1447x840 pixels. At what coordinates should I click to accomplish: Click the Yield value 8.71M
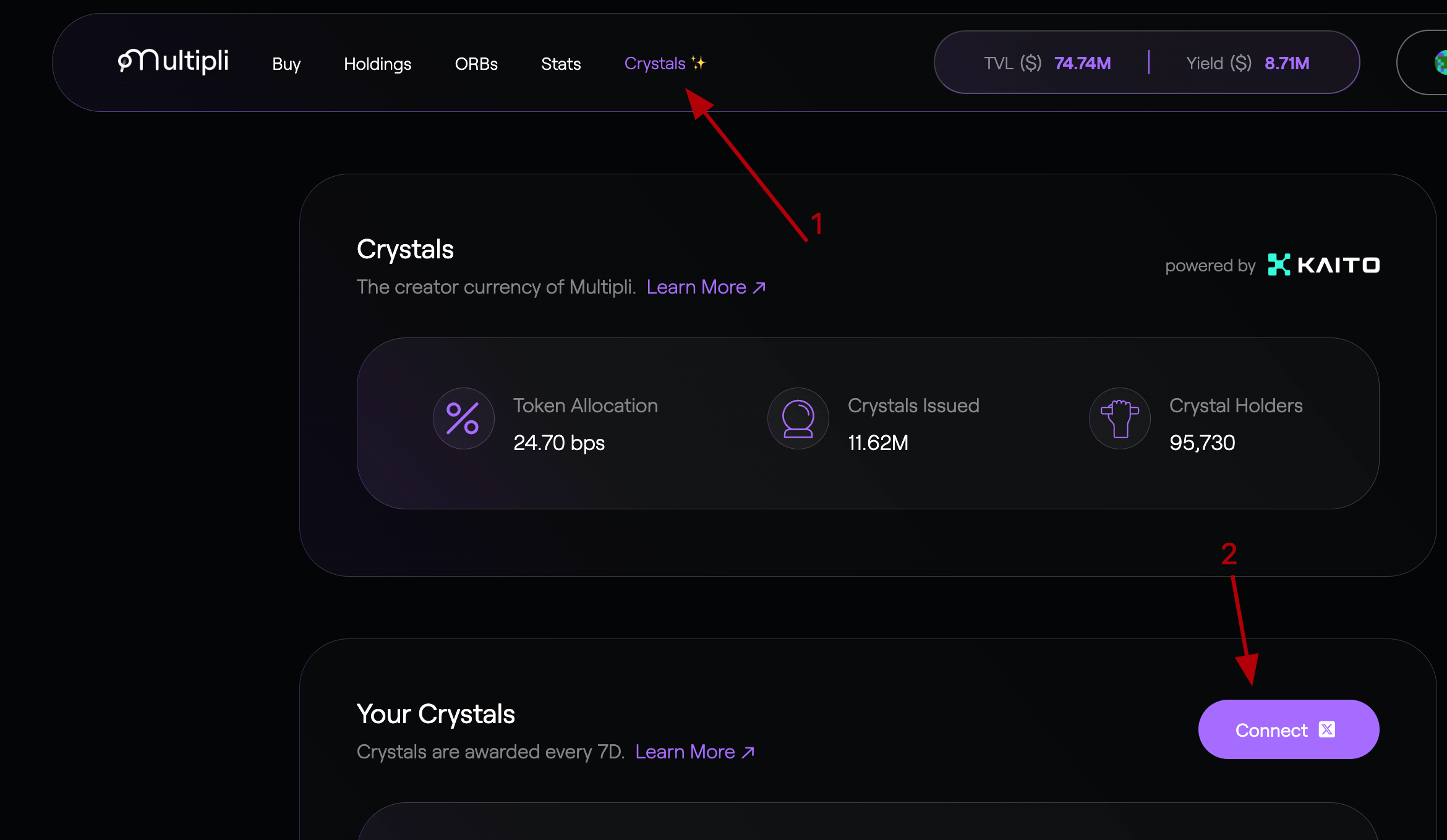(1287, 63)
